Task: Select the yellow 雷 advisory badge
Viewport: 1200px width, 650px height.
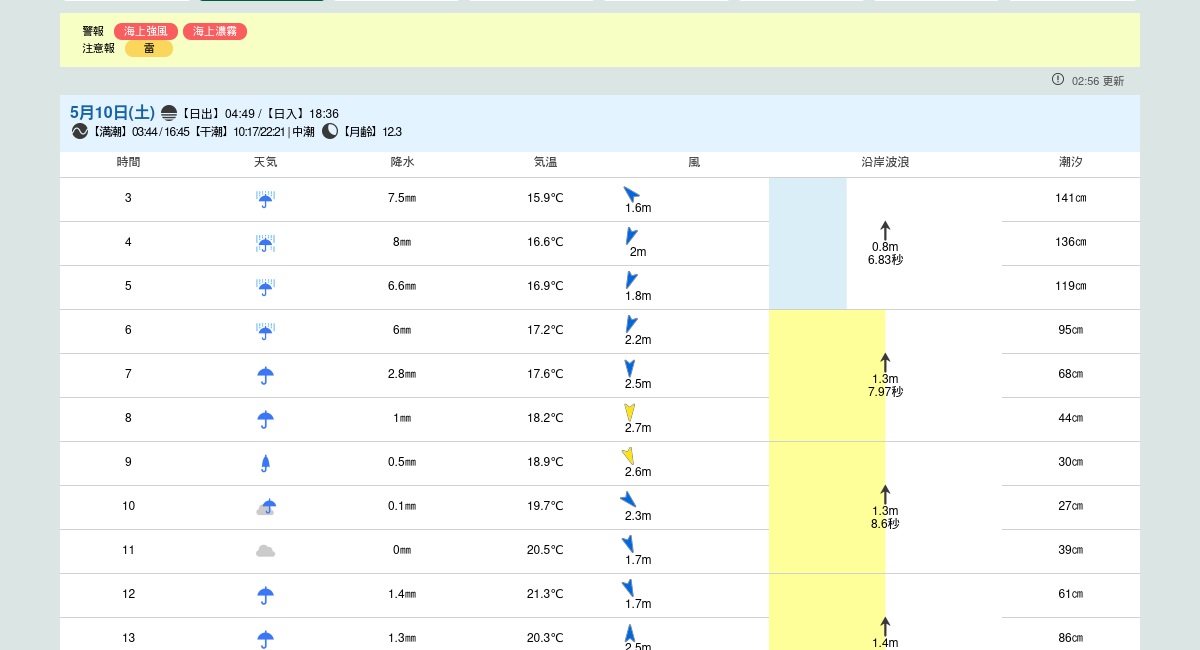Action: click(149, 48)
